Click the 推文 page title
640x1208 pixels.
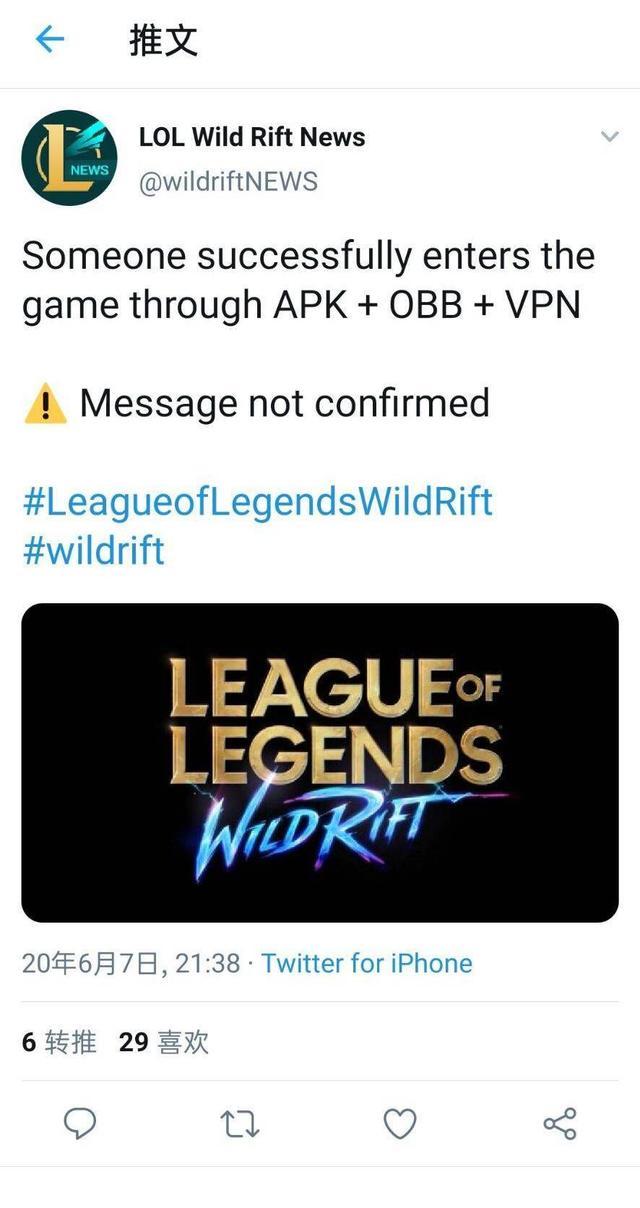(x=164, y=40)
